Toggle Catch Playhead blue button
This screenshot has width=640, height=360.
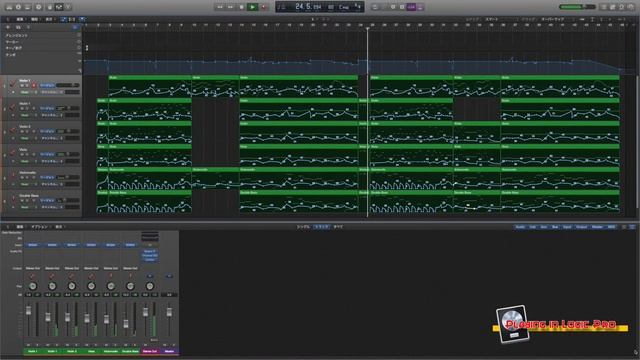tap(82, 19)
